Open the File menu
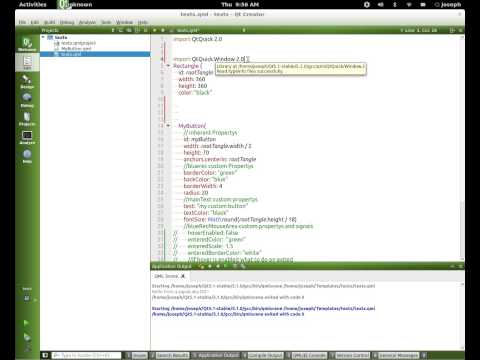The image size is (480, 360). (x=22, y=22)
